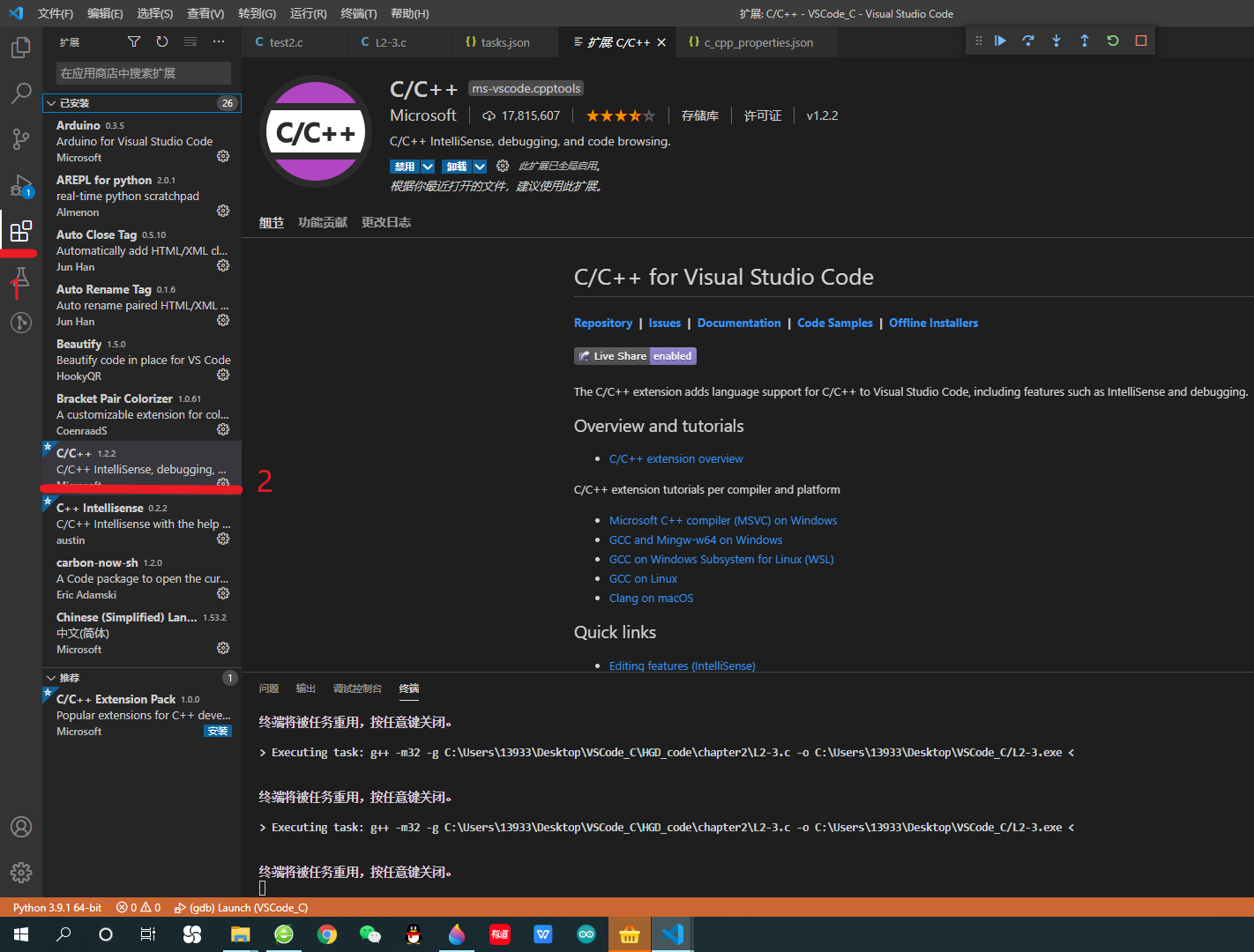
Task: Open the uninstall button dropdown arrow
Action: (x=480, y=167)
